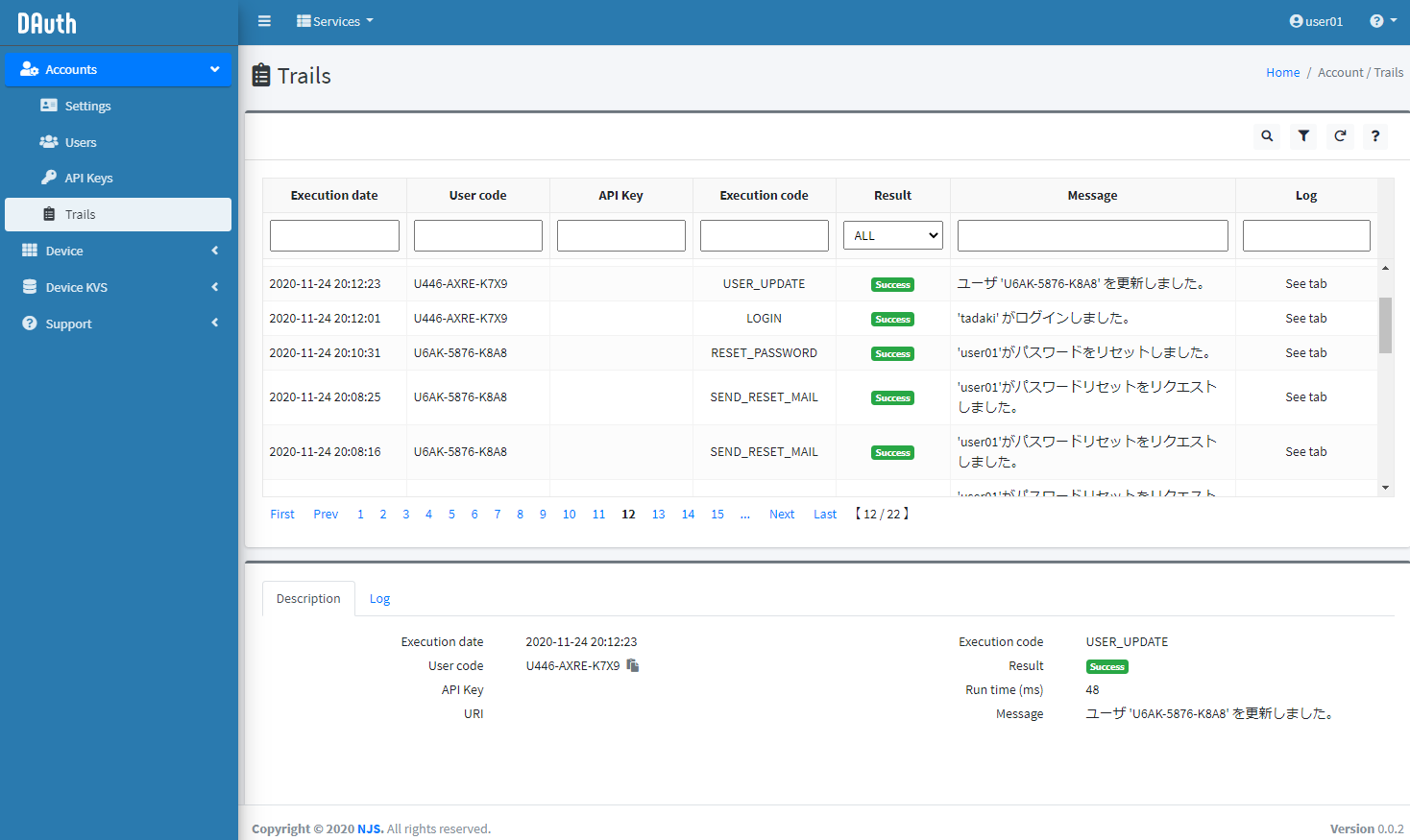Go to the Next page
Viewport: 1410px width, 840px height.
pos(782,515)
